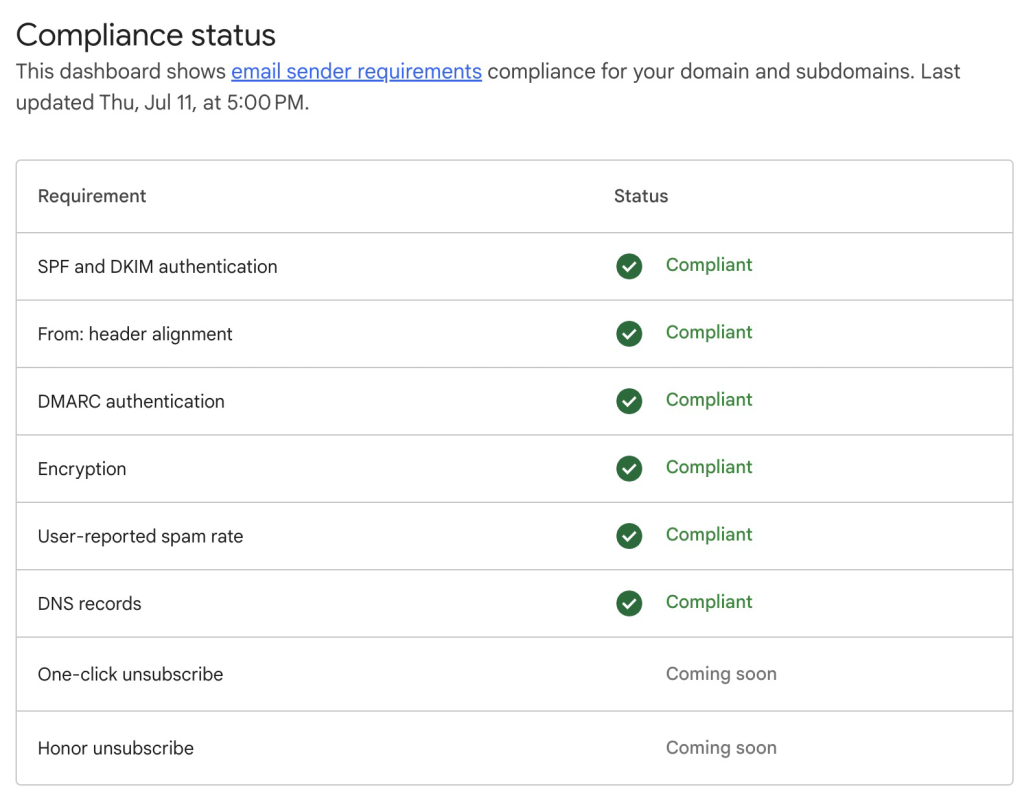
Task: Click the Requirement column header
Action: [92, 196]
